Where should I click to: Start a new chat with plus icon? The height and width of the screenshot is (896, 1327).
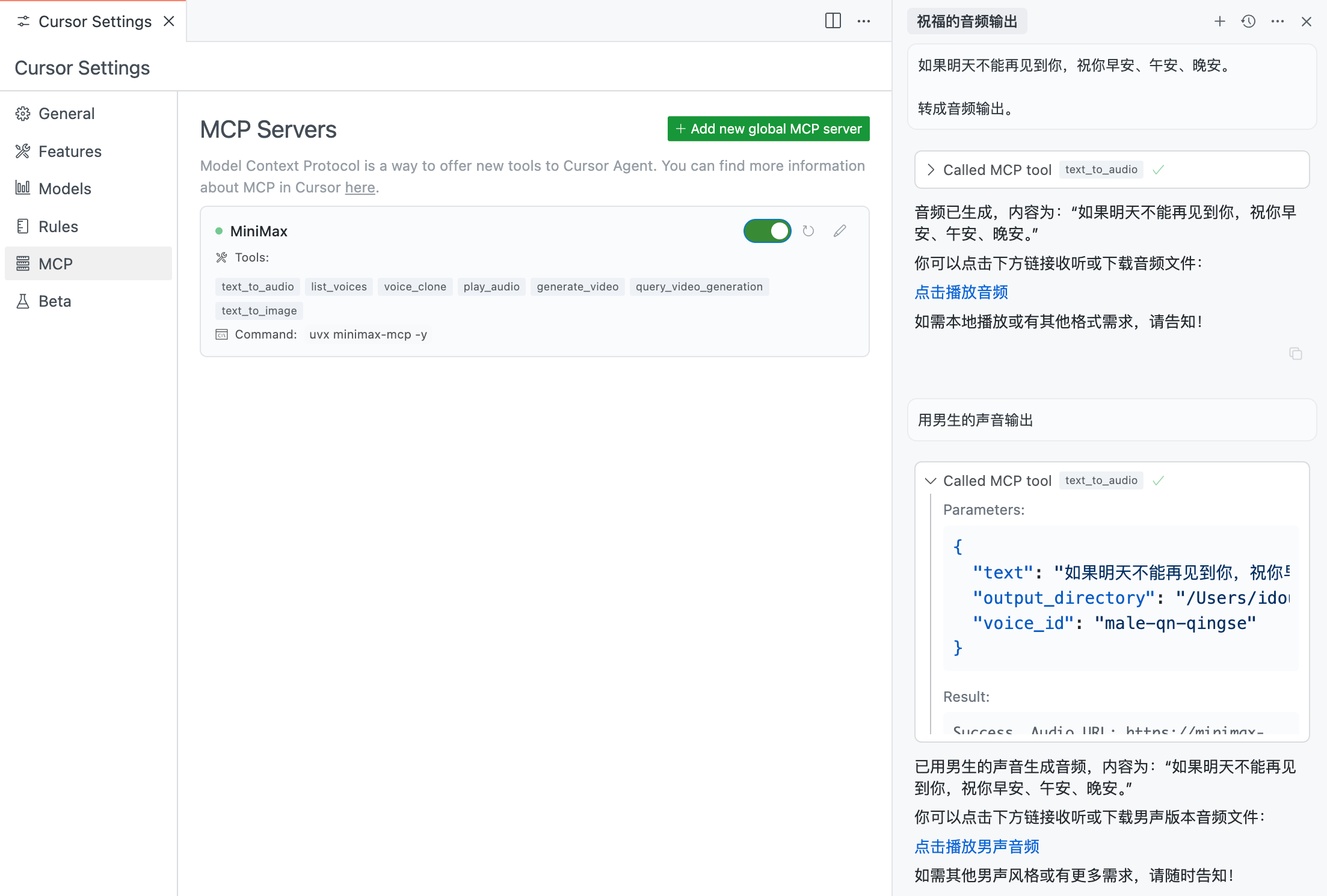point(1219,22)
